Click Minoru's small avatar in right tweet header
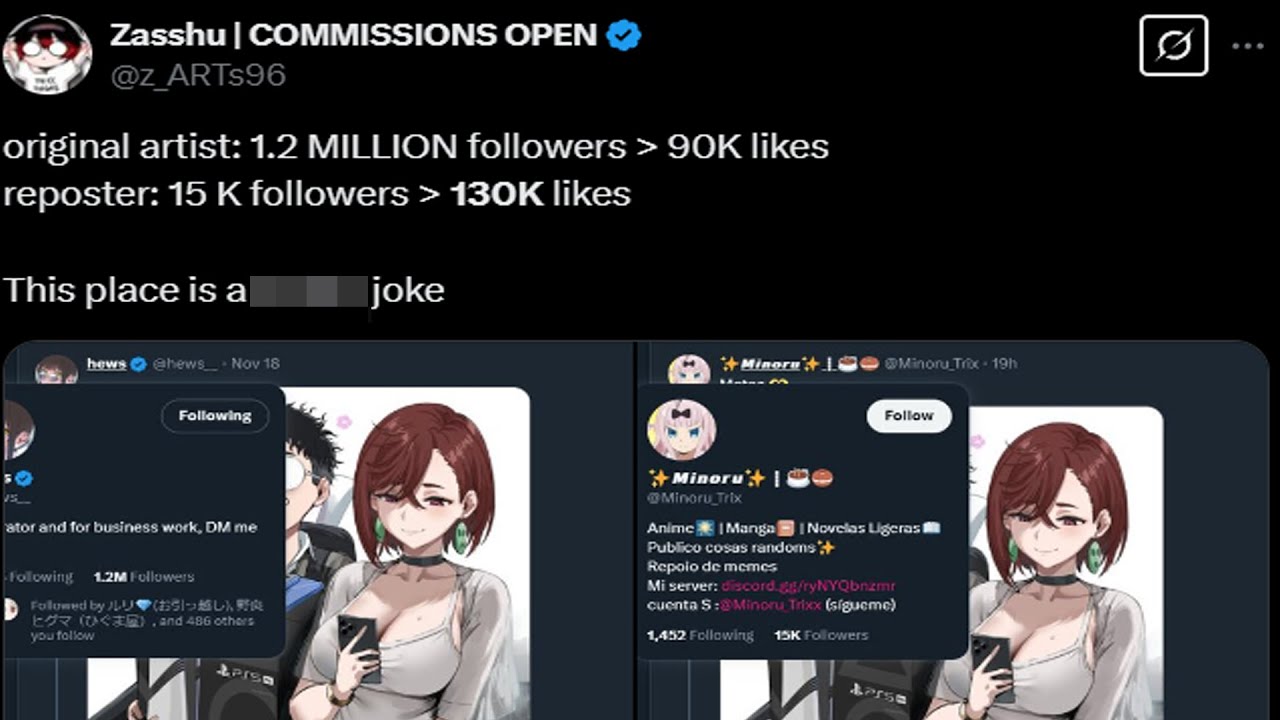Viewport: 1280px width, 720px height. tap(688, 368)
